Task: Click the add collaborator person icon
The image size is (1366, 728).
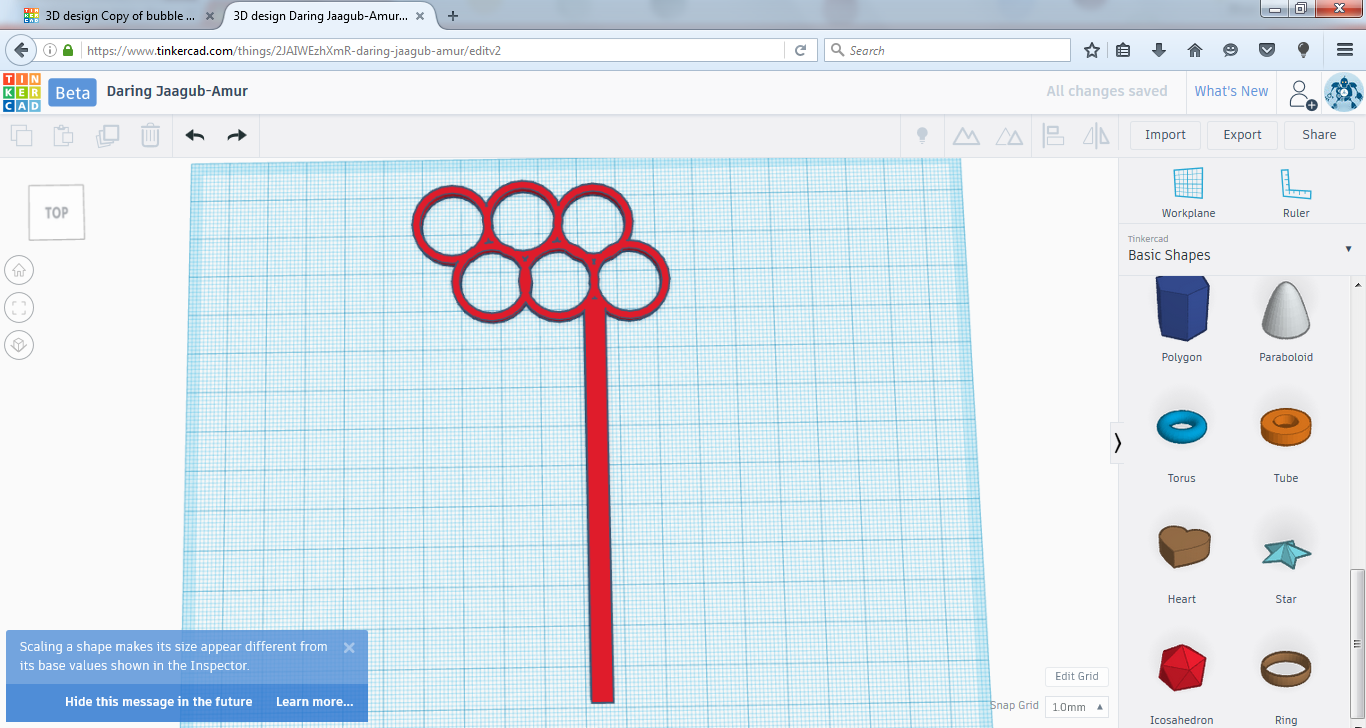Action: tap(1301, 93)
